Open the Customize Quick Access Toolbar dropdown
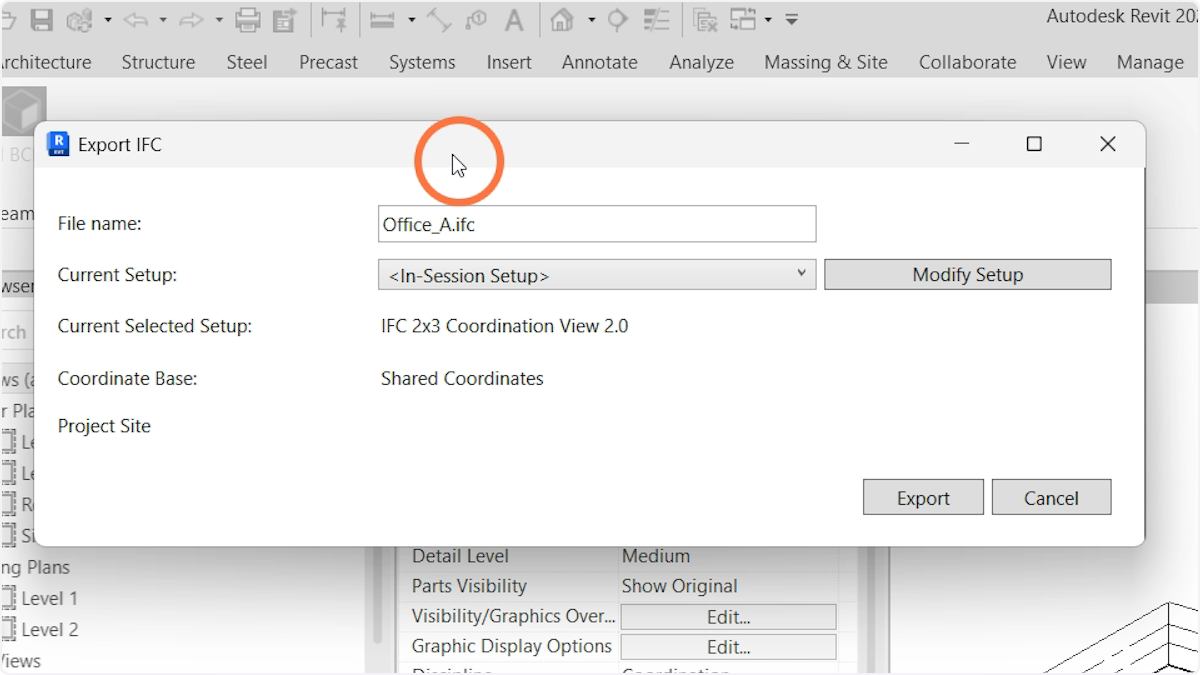The height and width of the screenshot is (675, 1200). (x=792, y=19)
